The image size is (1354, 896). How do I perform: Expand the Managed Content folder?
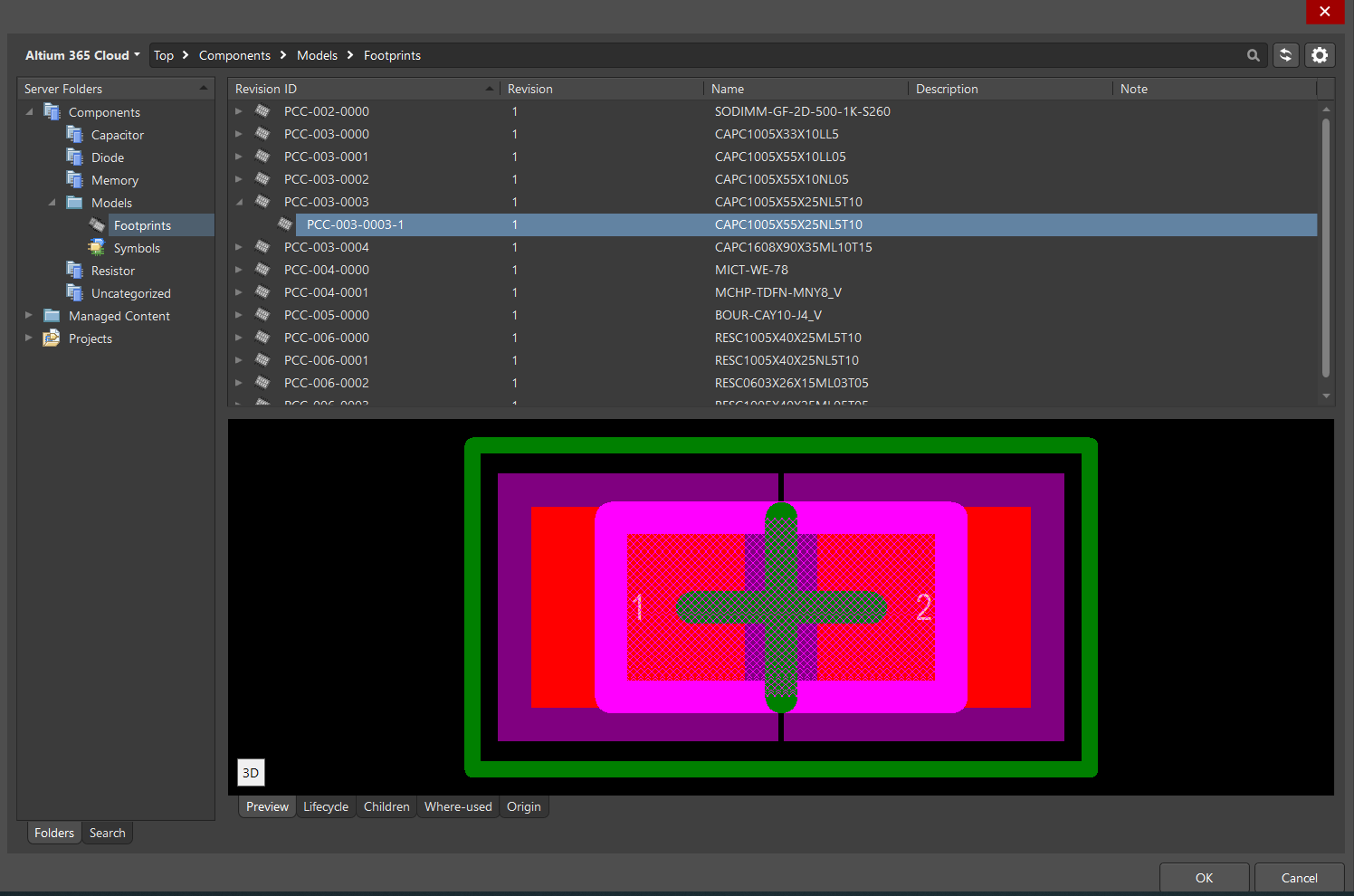pos(28,315)
